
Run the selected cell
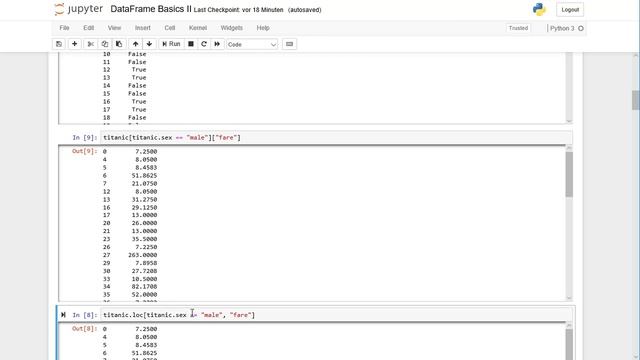(171, 44)
